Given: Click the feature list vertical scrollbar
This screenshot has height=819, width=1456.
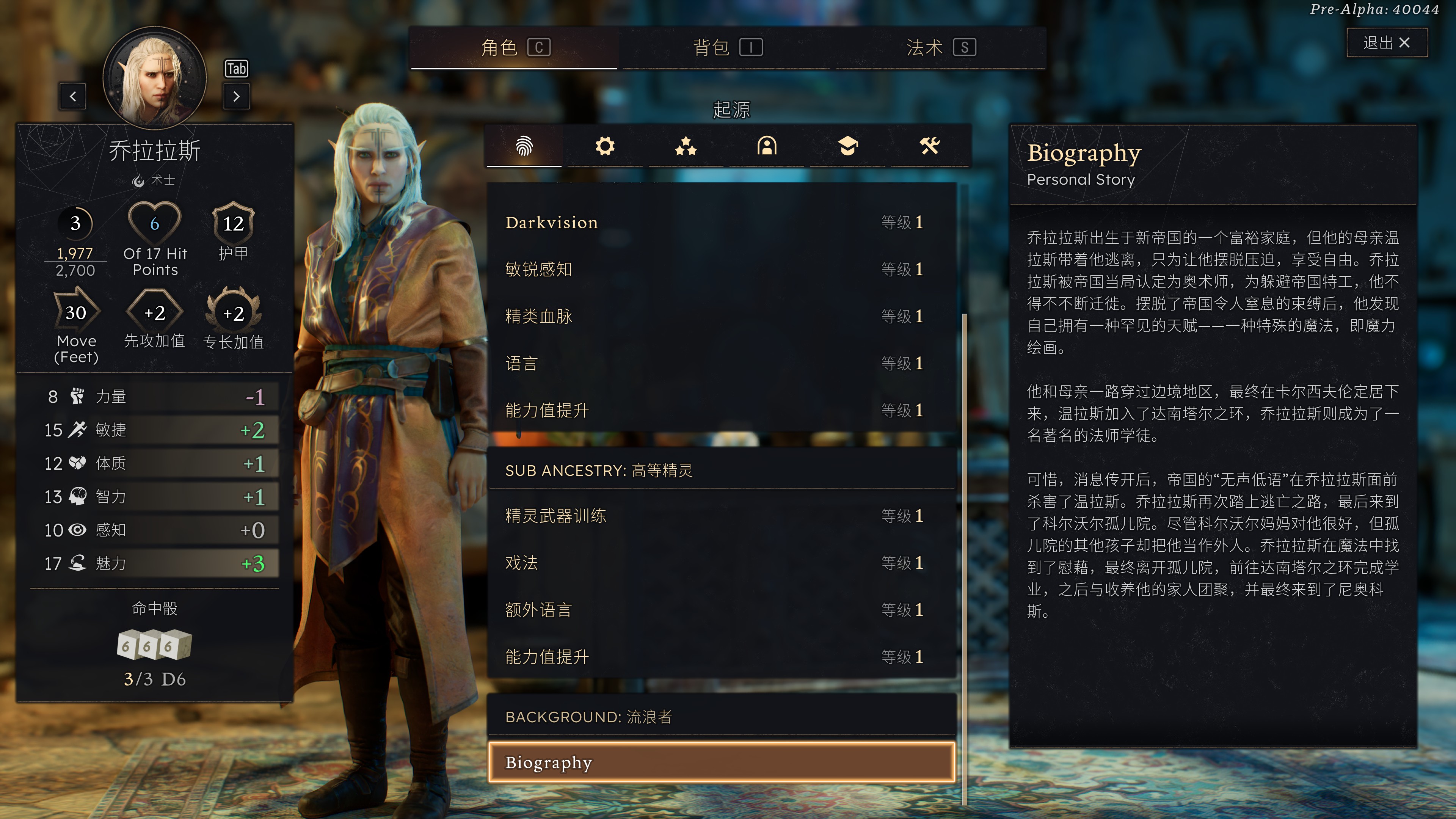Looking at the screenshot, I should tap(964, 560).
